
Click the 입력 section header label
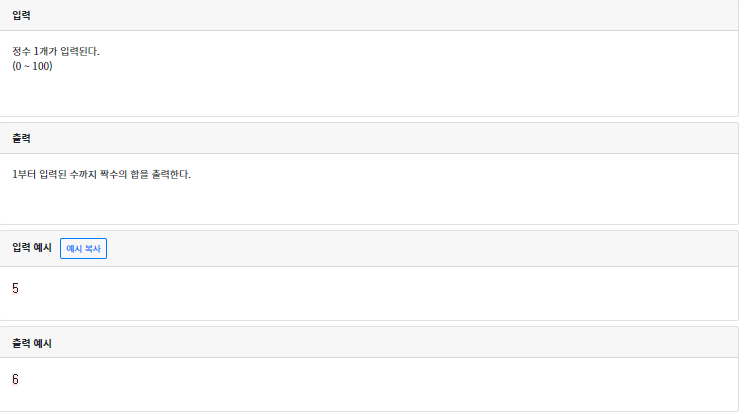pyautogui.click(x=21, y=15)
